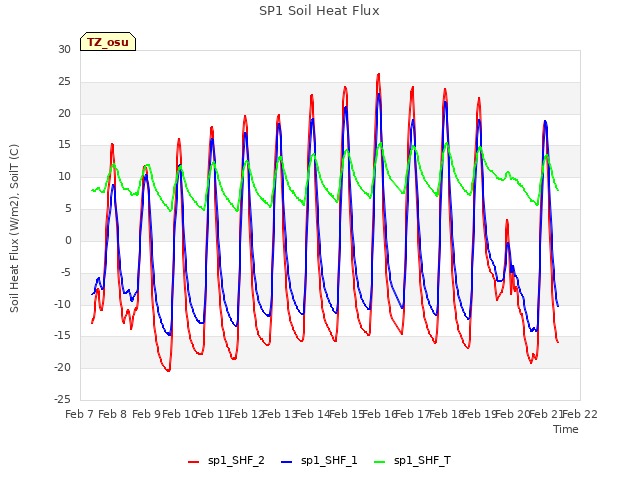Toggle the sp1_SHF_1 legend entry
Viewport: 640px width, 480px height.
(x=319, y=461)
